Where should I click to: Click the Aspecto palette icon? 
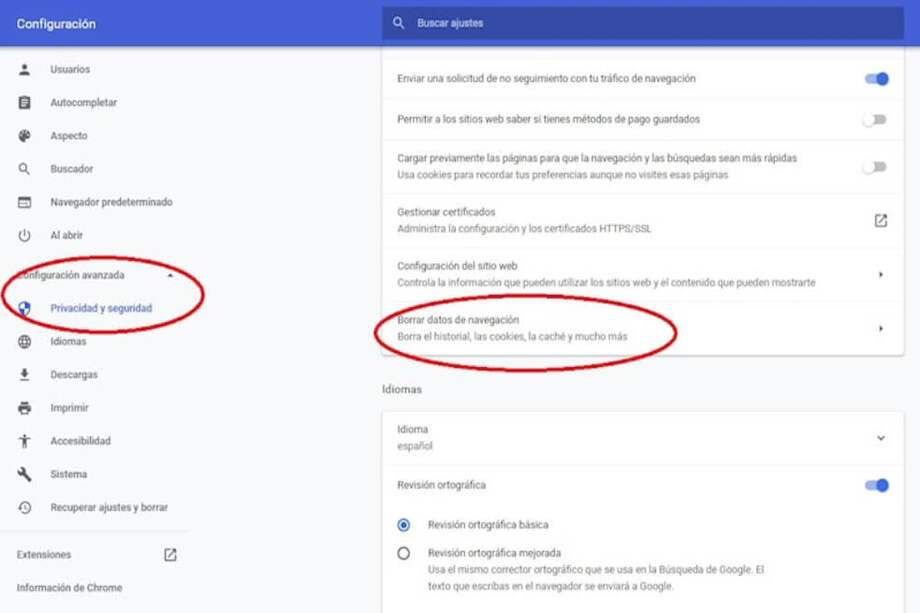pyautogui.click(x=25, y=136)
